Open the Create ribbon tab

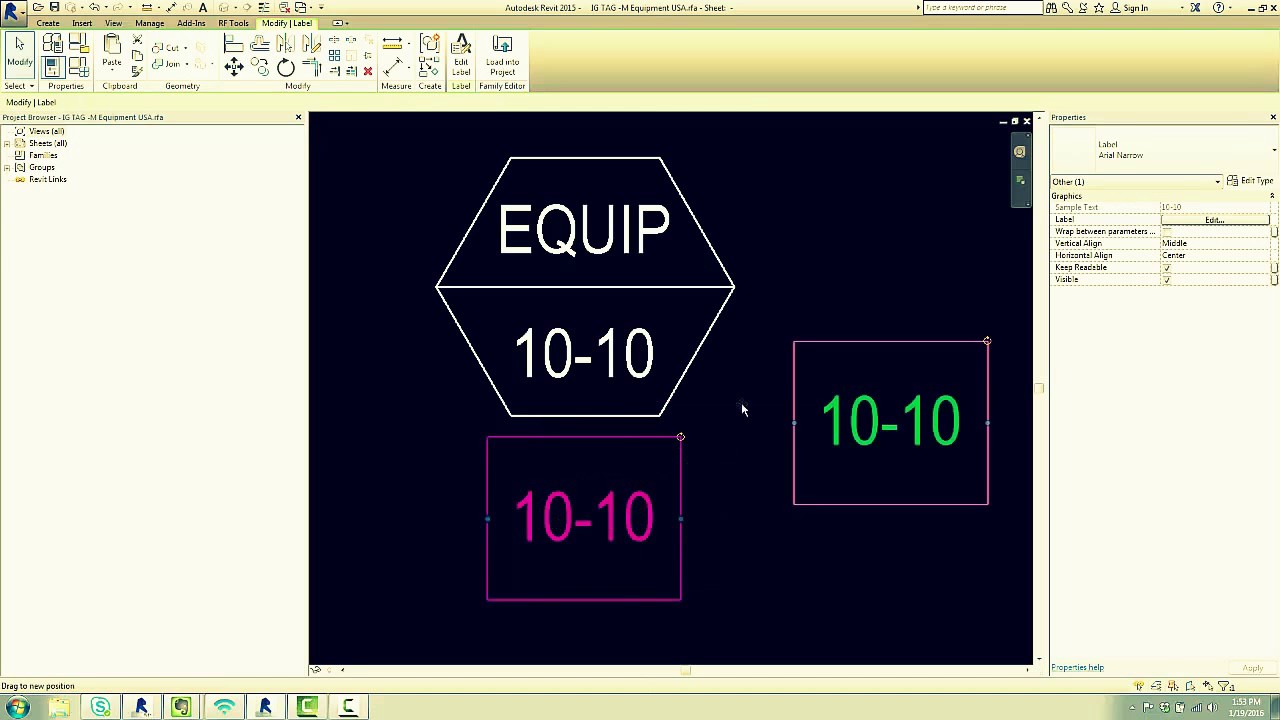[x=48, y=23]
